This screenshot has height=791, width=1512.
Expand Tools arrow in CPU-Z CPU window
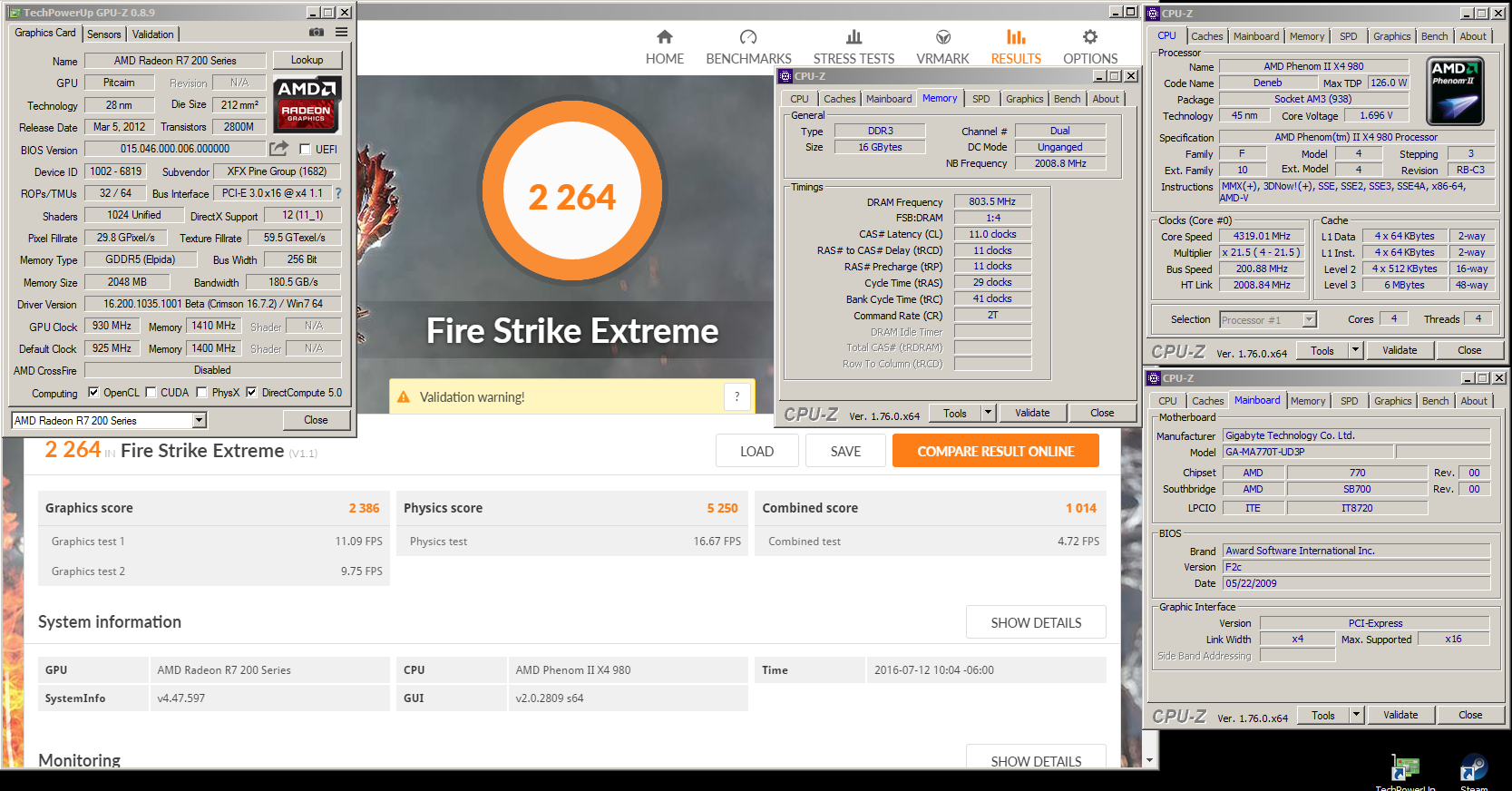point(1356,350)
